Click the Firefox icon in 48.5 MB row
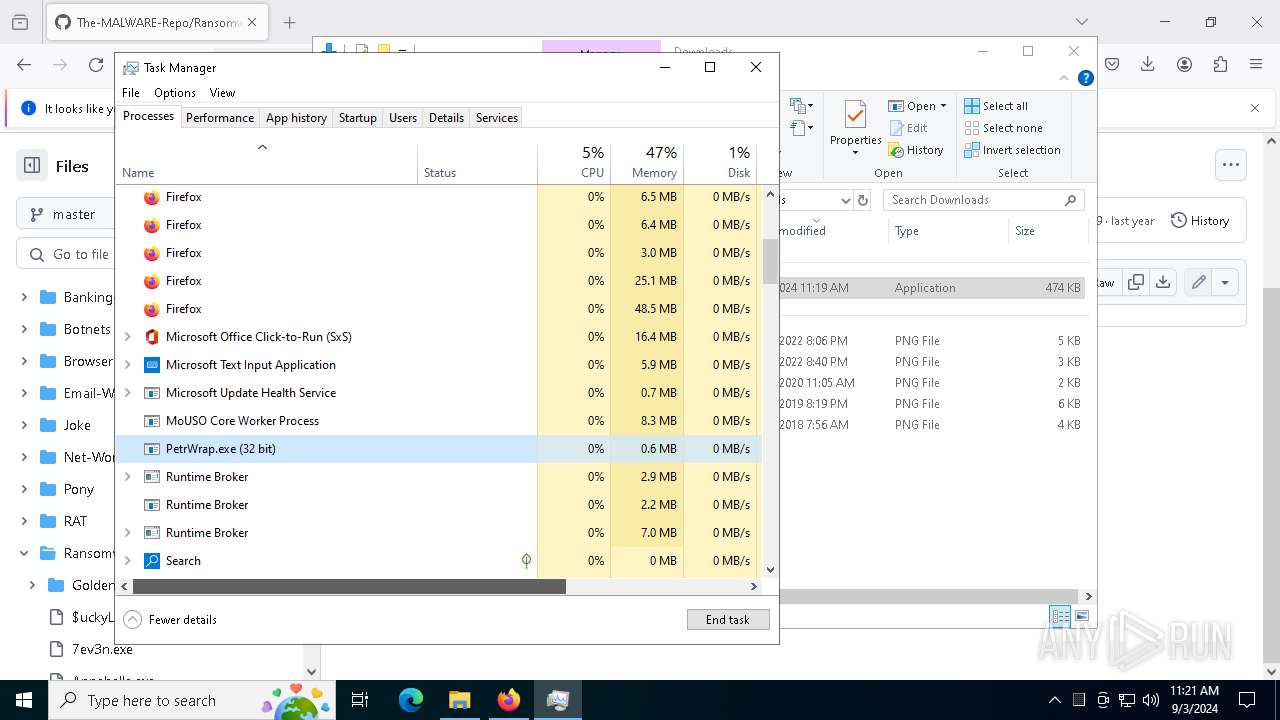Viewport: 1280px width, 720px height. 152,309
